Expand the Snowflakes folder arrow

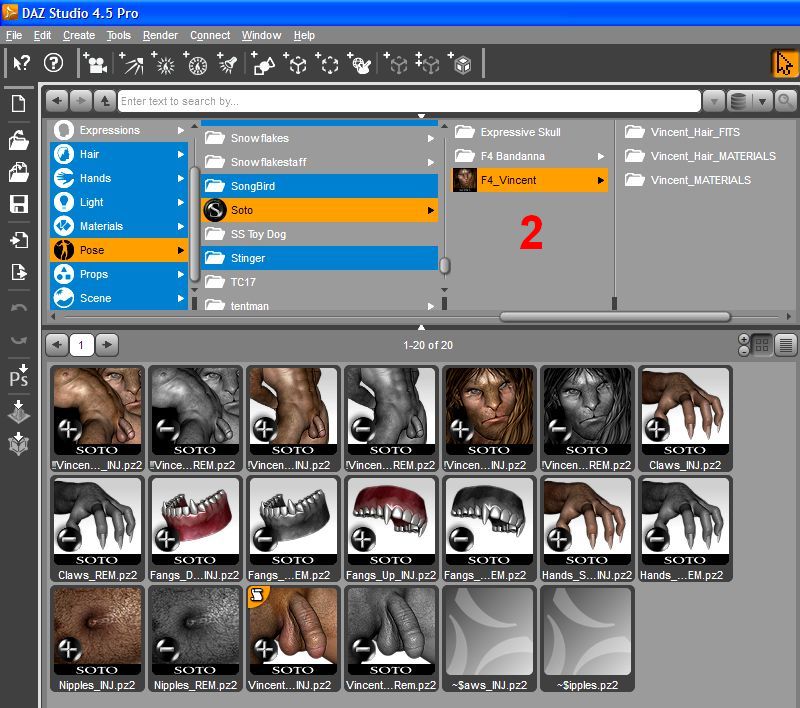coord(431,138)
